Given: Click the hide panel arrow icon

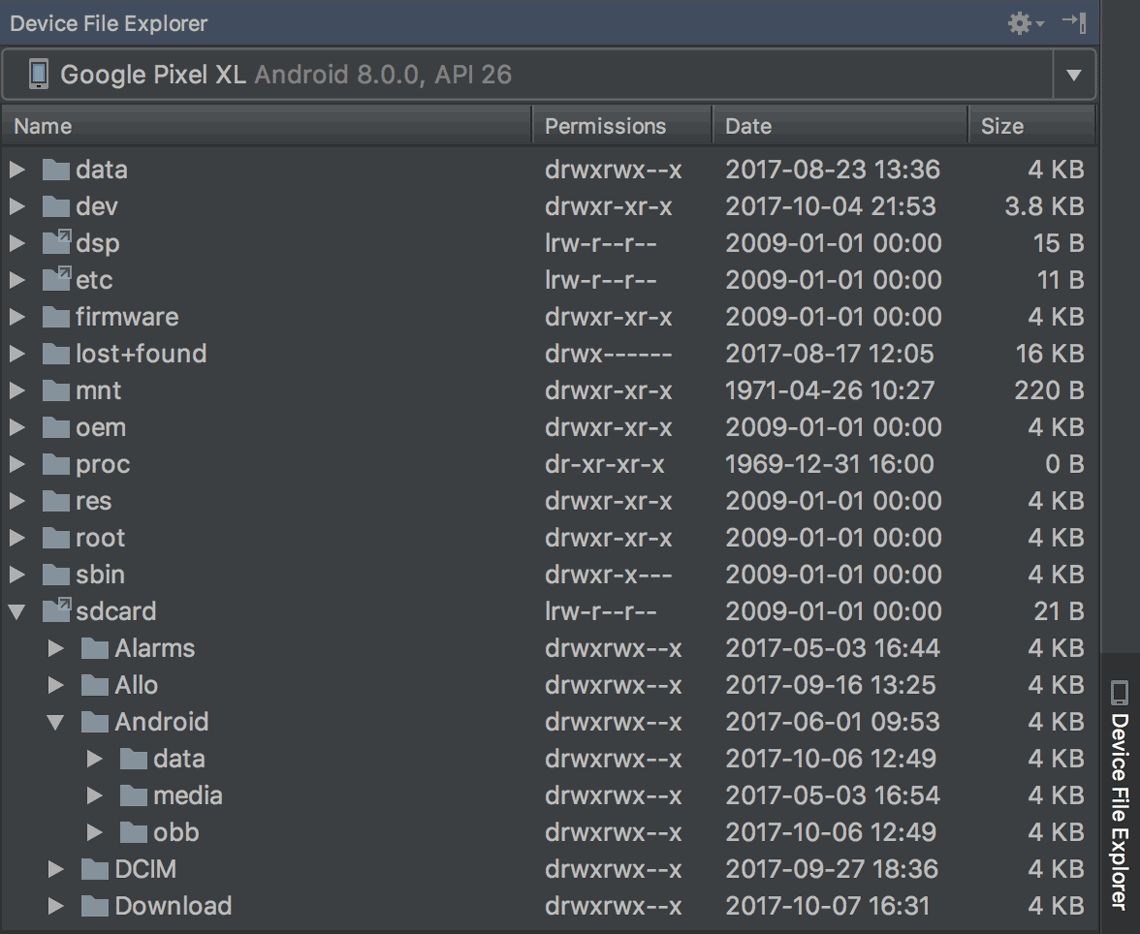Looking at the screenshot, I should (1074, 22).
